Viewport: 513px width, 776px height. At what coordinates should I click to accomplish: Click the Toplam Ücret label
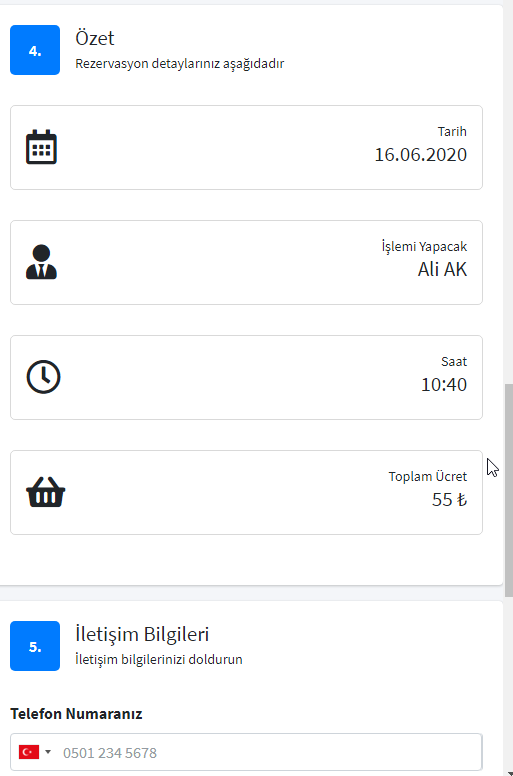coord(427,476)
